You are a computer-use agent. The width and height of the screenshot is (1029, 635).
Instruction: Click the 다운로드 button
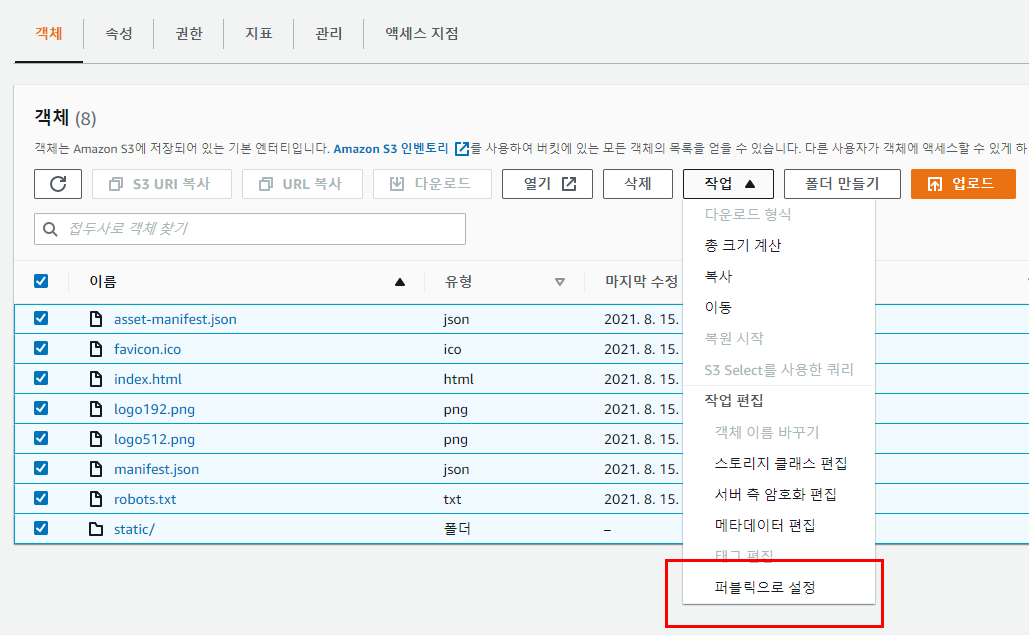pyautogui.click(x=432, y=184)
